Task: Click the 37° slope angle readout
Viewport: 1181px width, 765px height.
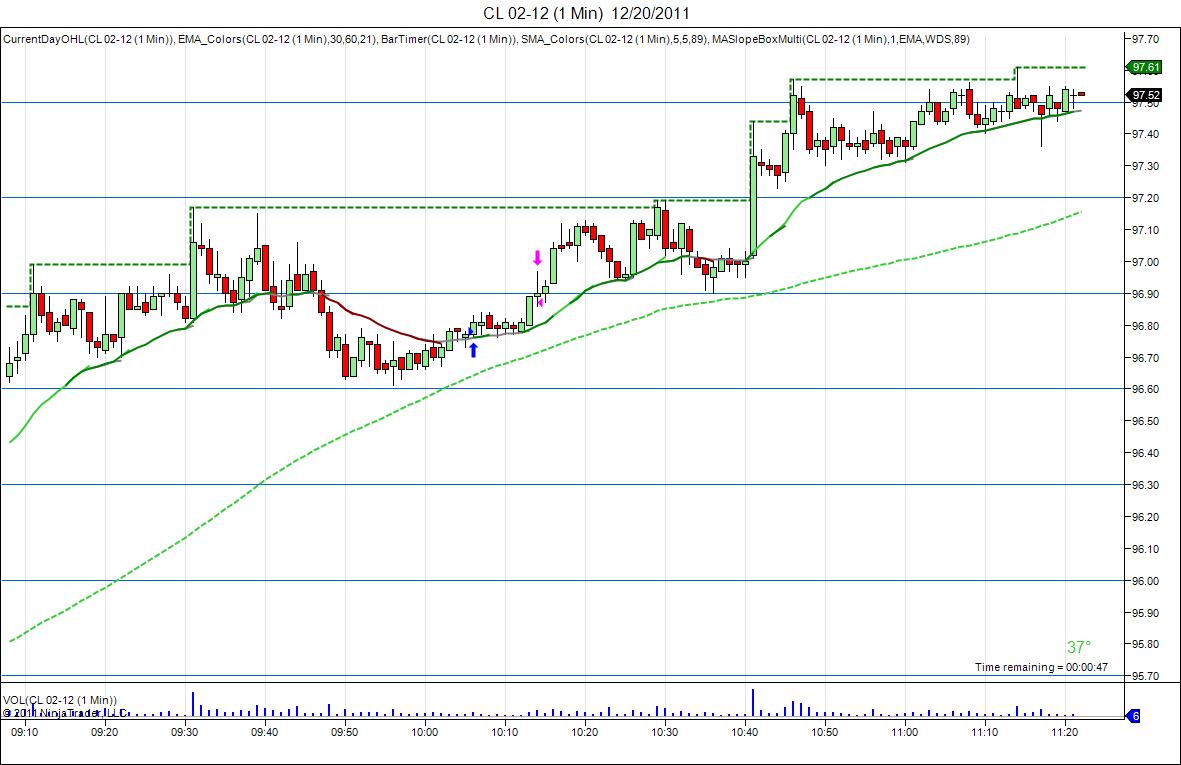Action: (x=1079, y=648)
